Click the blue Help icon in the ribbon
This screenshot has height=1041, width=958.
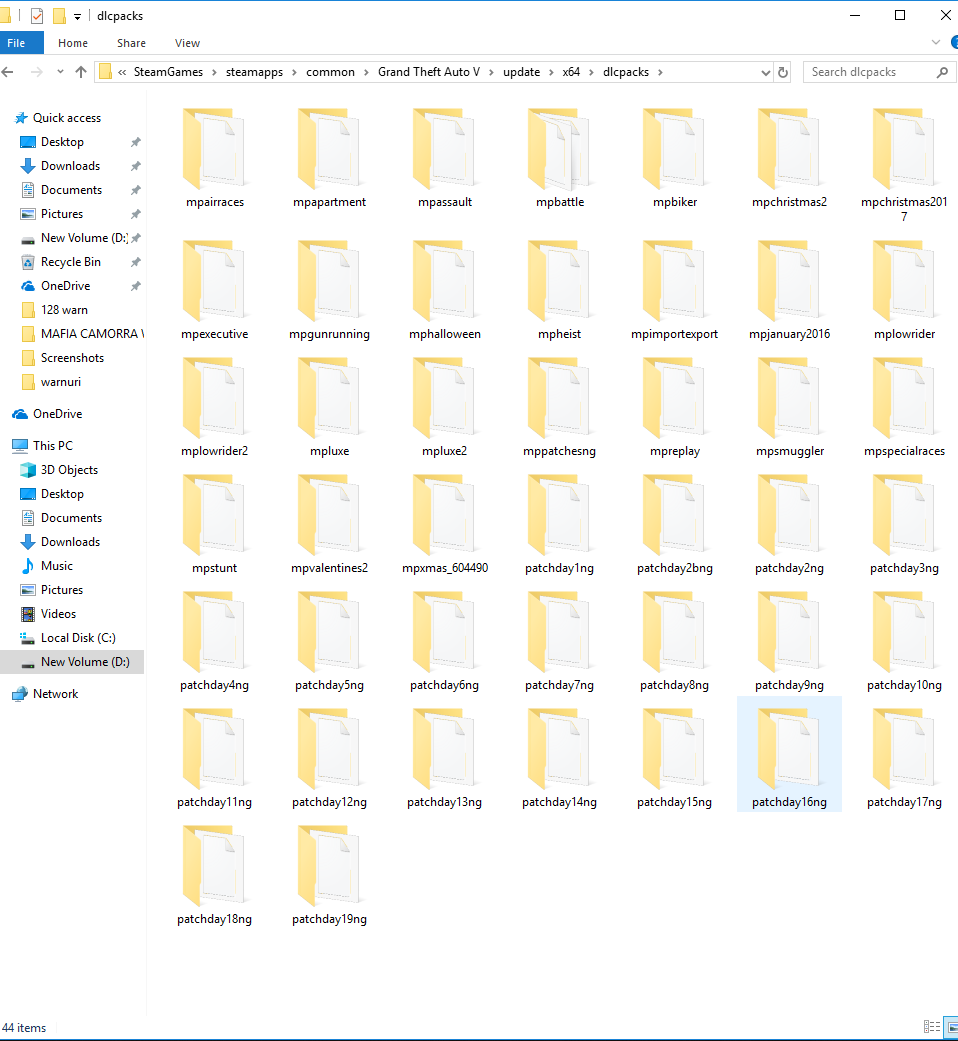(954, 42)
